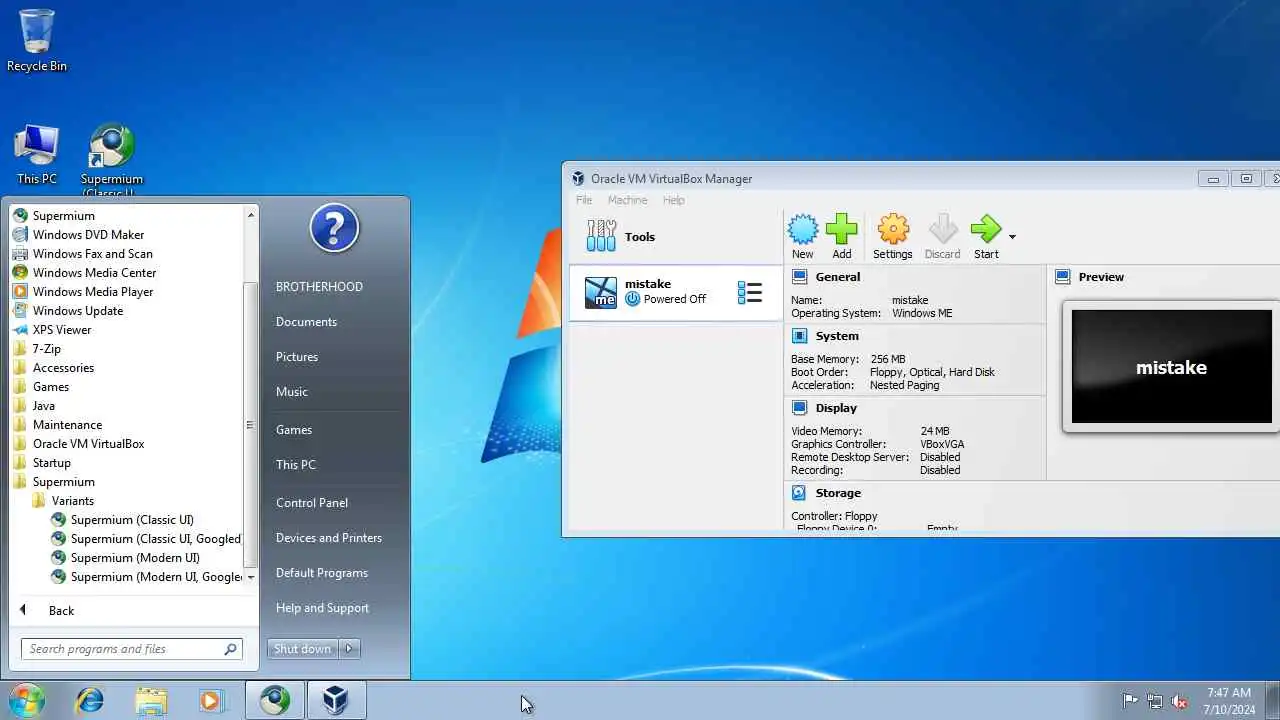Open This PC from Start menu
The width and height of the screenshot is (1280, 720).
pyautogui.click(x=296, y=464)
